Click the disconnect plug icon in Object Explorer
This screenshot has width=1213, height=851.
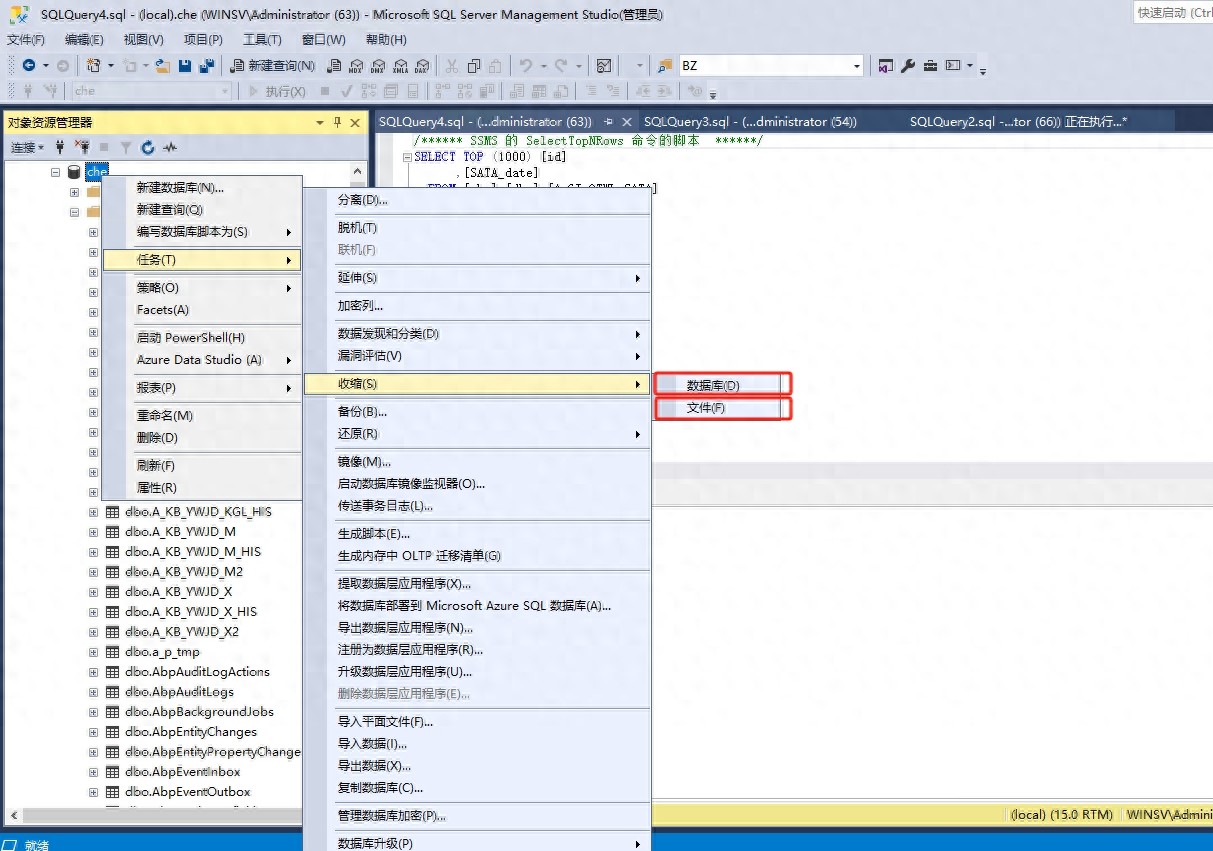pyautogui.click(x=83, y=147)
